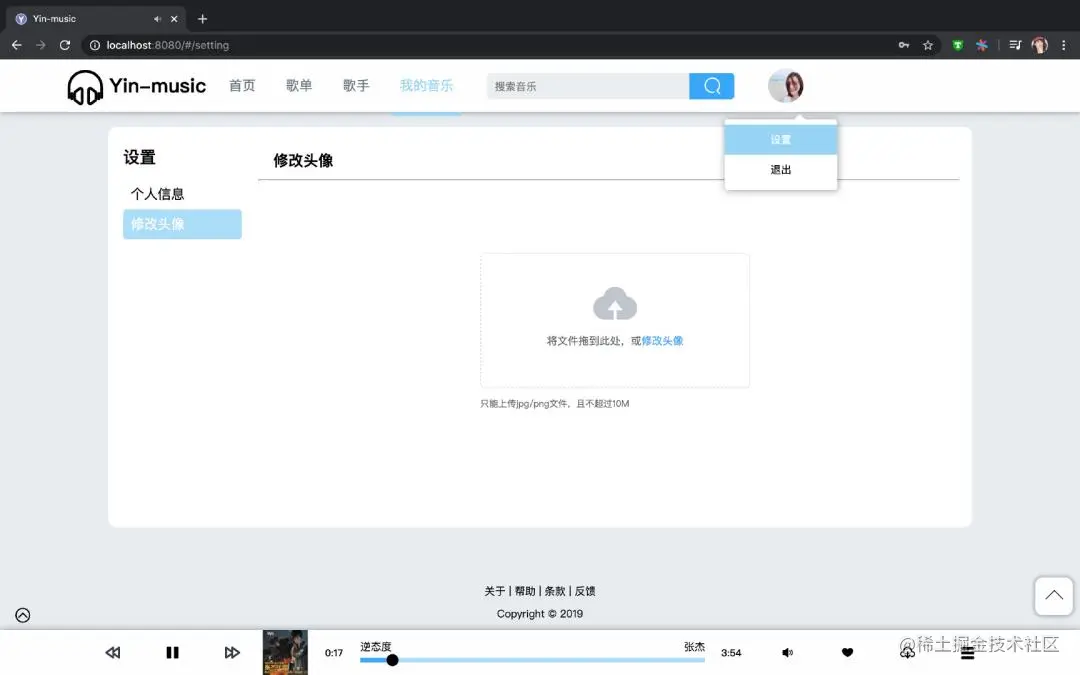Pause the current song
This screenshot has width=1080, height=675.
172,652
